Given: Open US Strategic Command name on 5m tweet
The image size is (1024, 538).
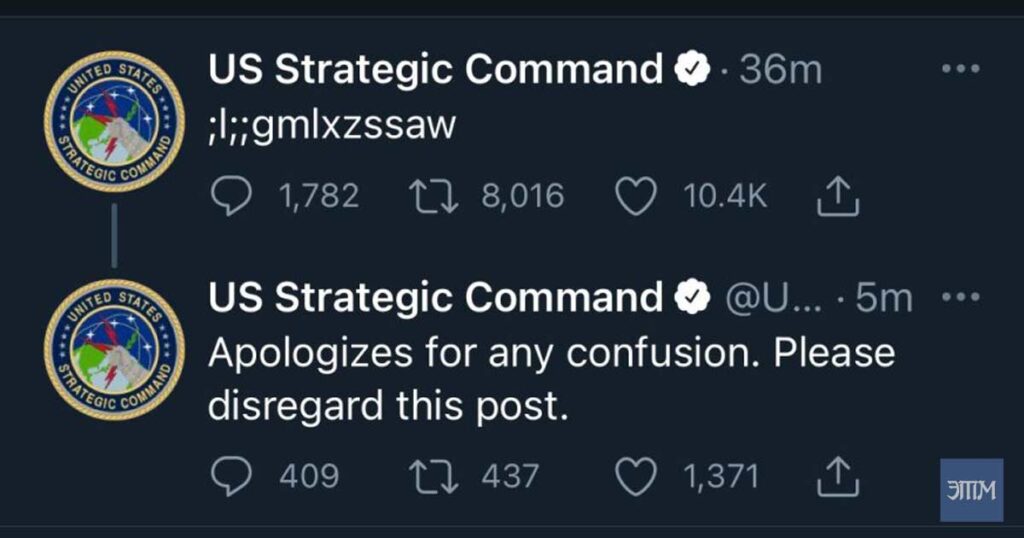Looking at the screenshot, I should click(x=436, y=298).
